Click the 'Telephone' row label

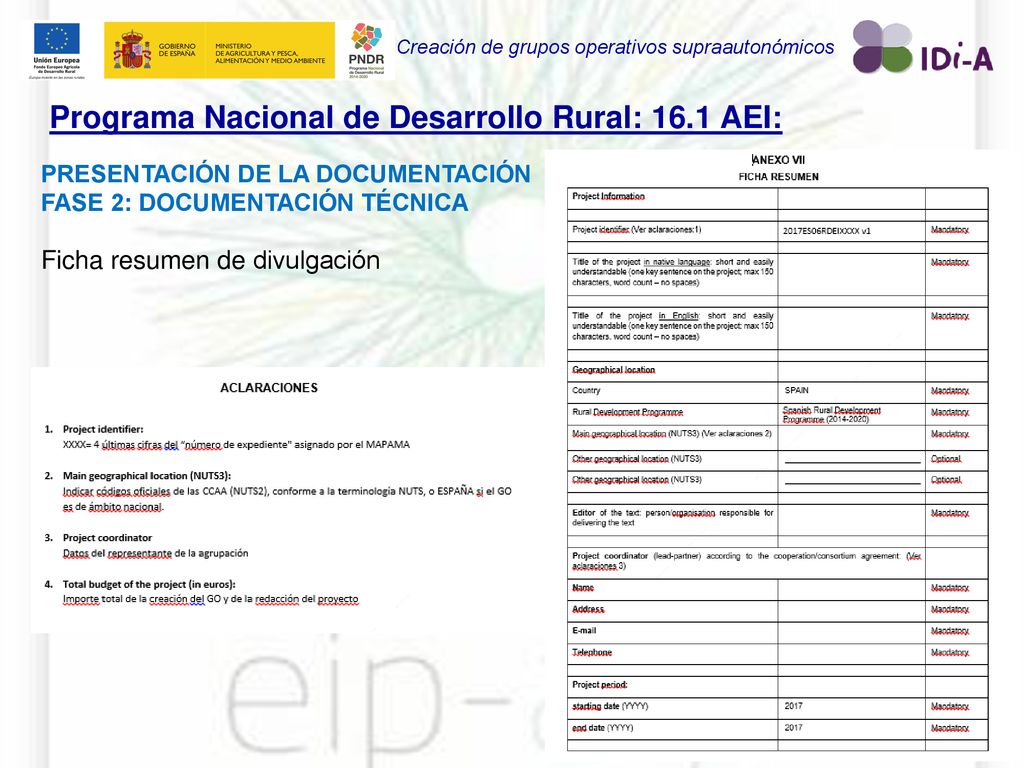592,652
